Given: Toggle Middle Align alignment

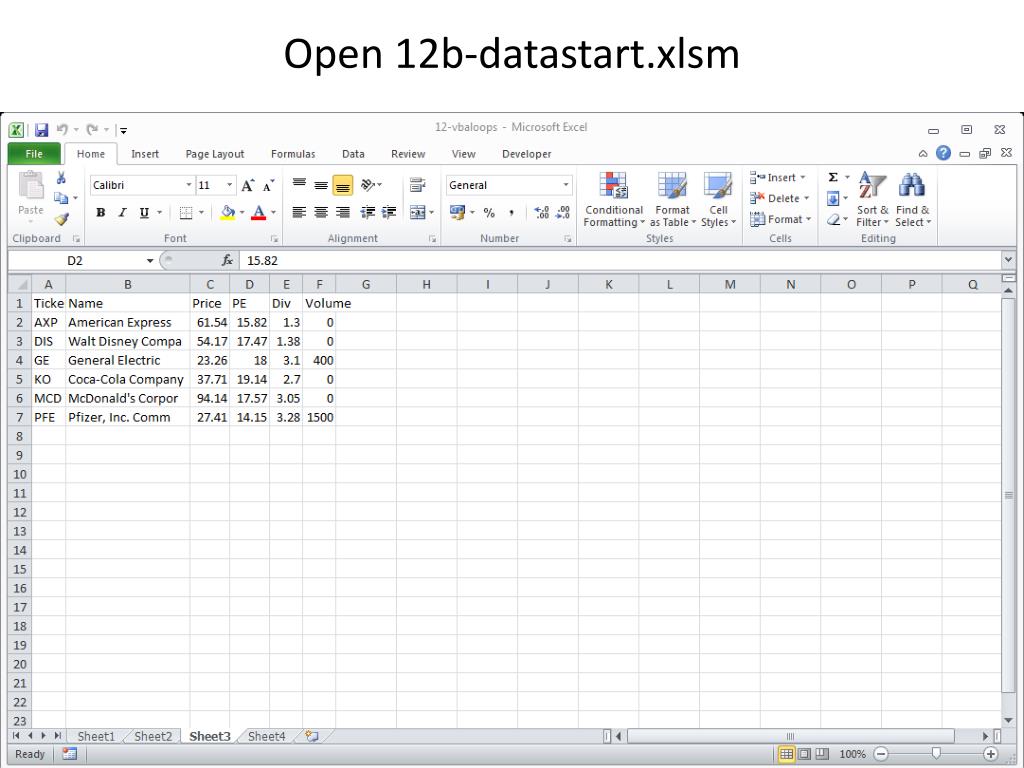Looking at the screenshot, I should (x=321, y=185).
